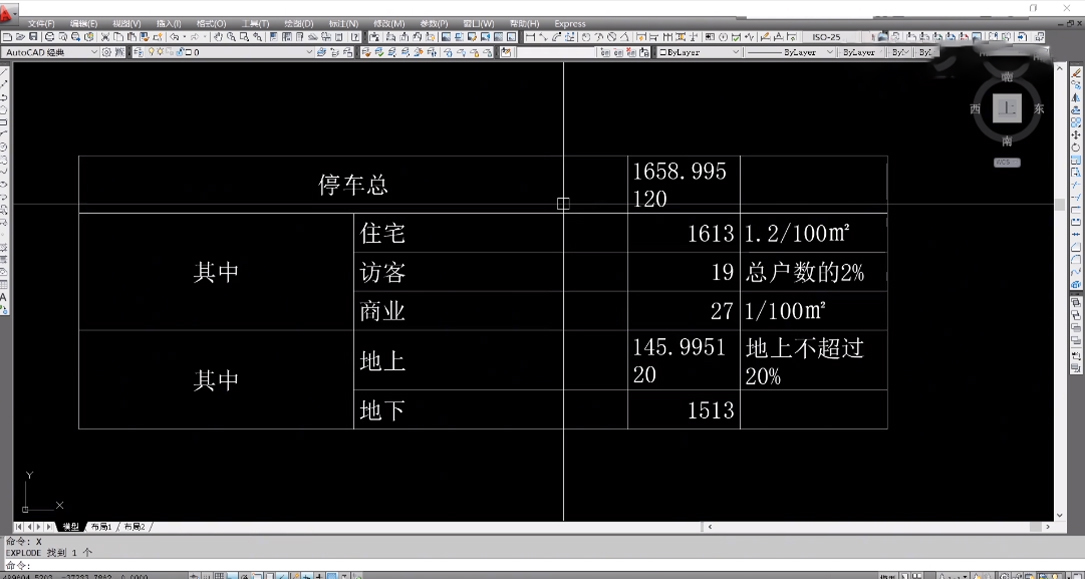
Task: Select the Move tool in modify toolbar
Action: (x=1076, y=135)
